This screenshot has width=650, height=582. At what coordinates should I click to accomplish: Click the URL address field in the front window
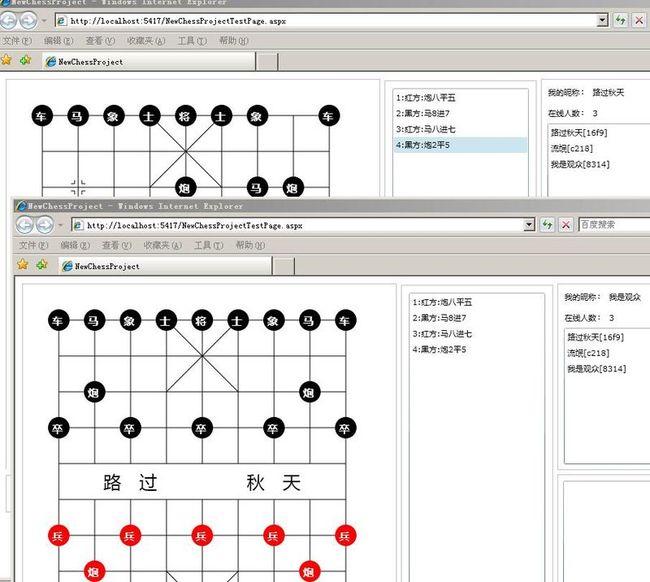click(298, 225)
